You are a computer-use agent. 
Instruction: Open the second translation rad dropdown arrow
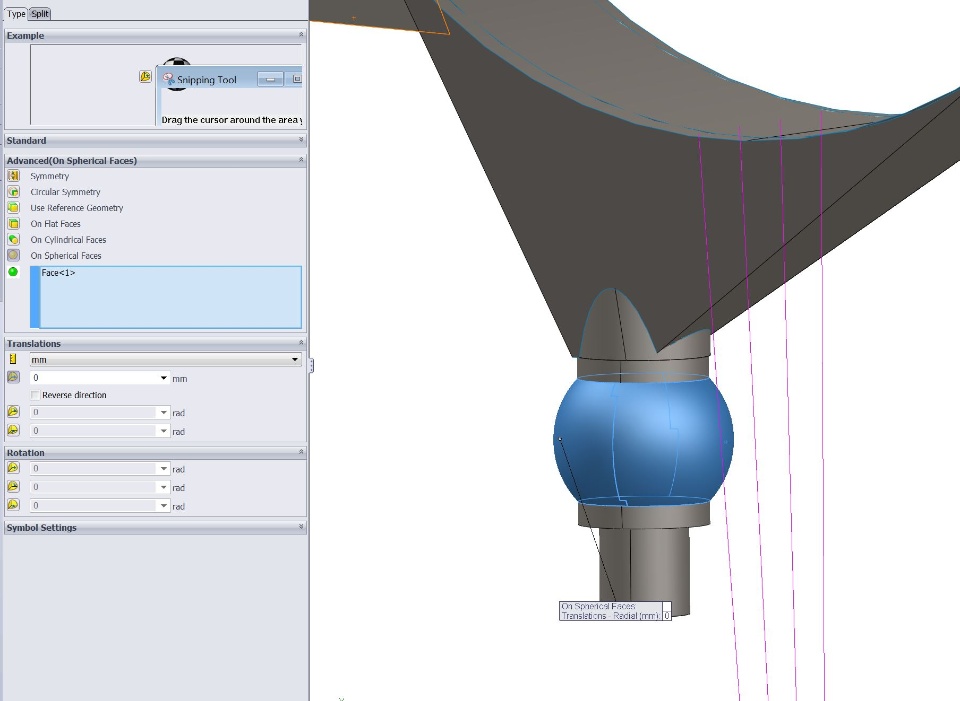tap(163, 431)
